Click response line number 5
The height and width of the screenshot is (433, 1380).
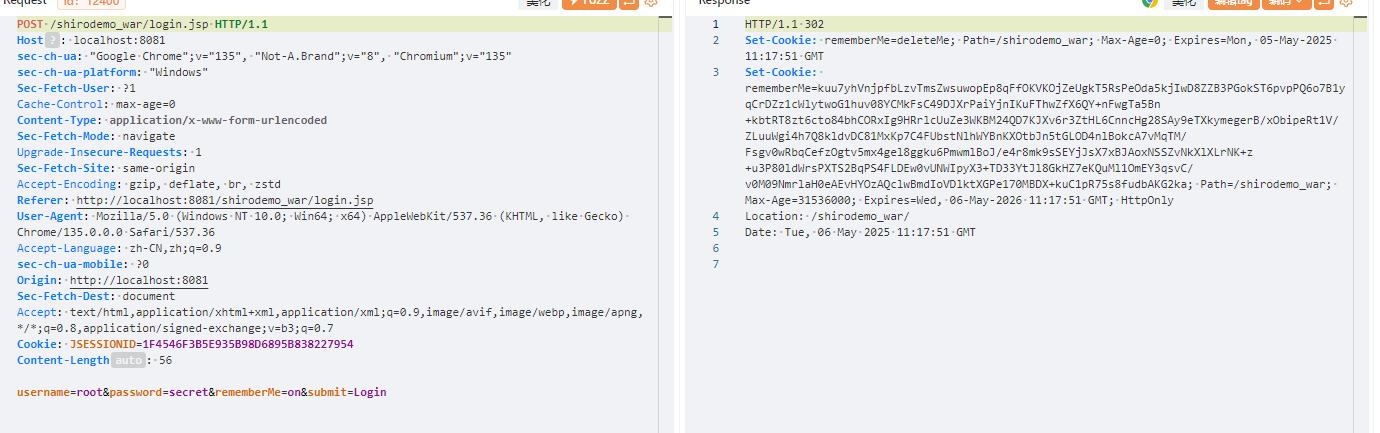[x=715, y=232]
